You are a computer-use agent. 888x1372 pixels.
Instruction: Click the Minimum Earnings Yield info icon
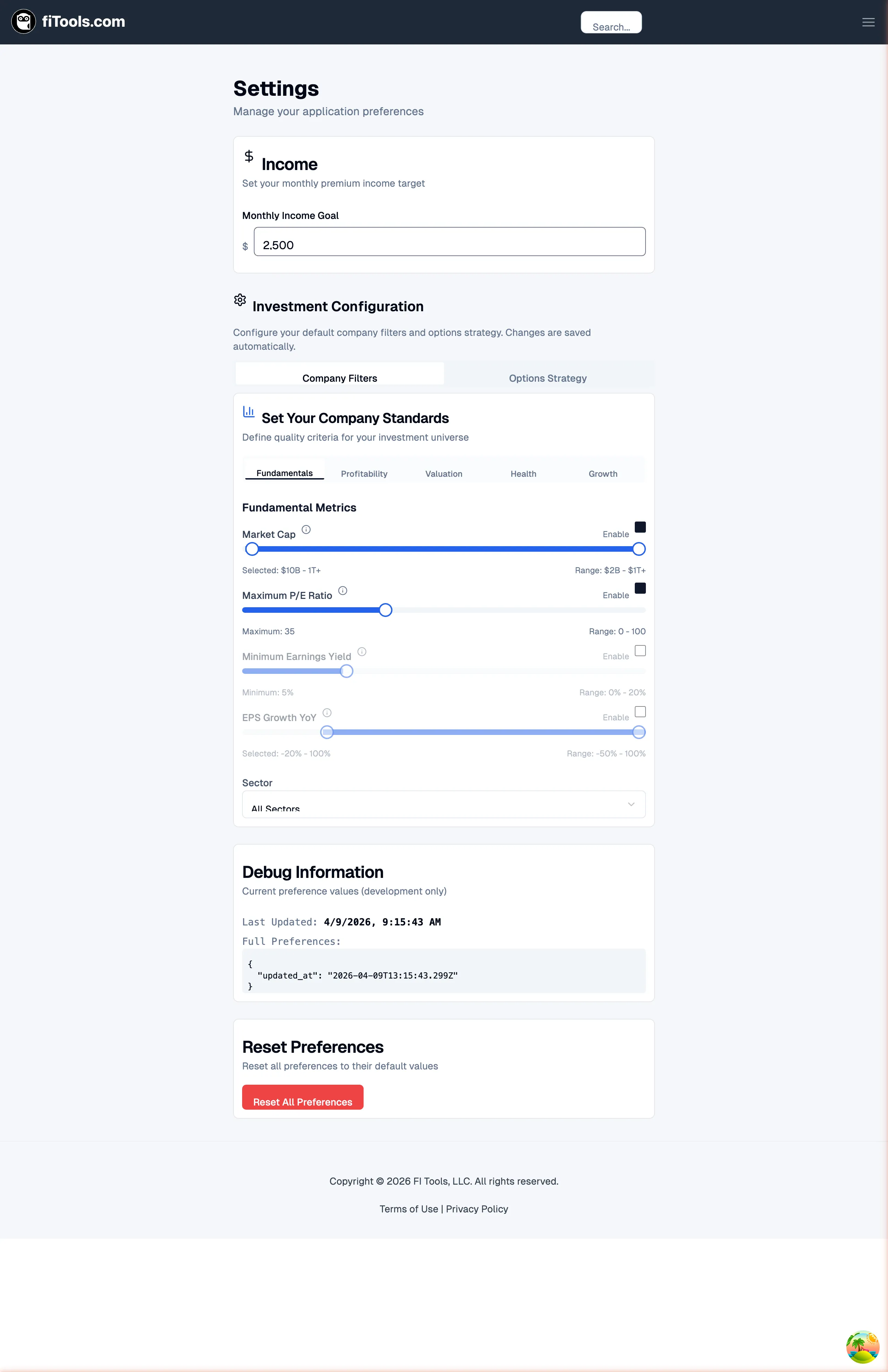pyautogui.click(x=362, y=651)
